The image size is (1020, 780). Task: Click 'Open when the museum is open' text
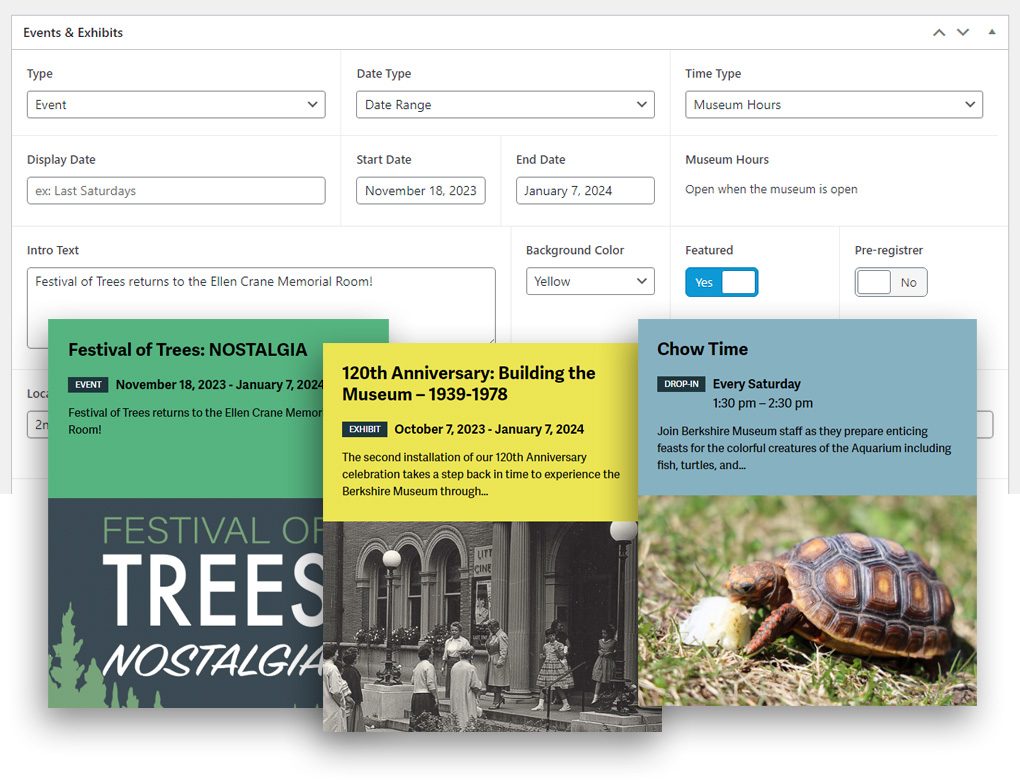pos(771,189)
